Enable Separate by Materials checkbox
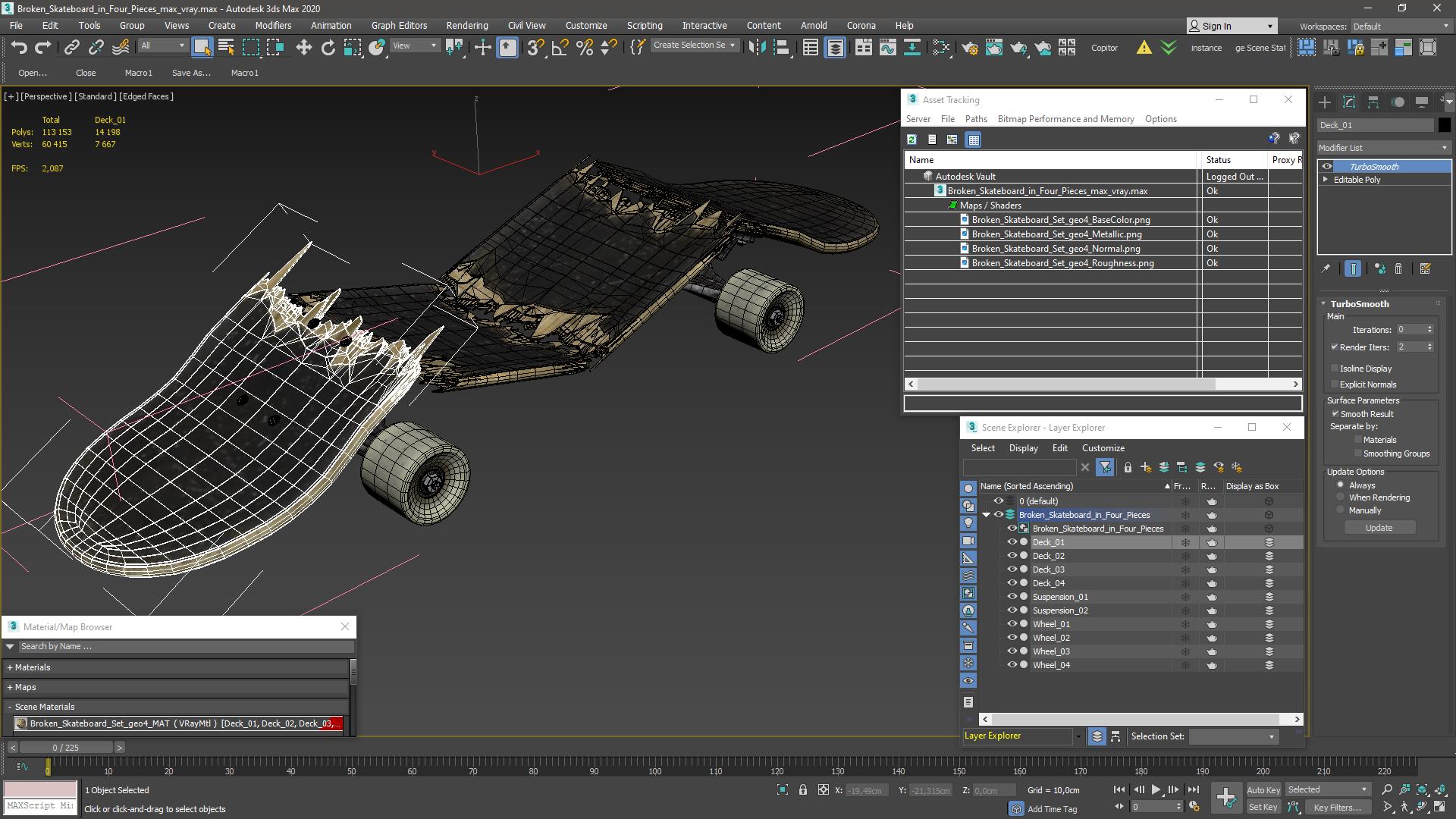The height and width of the screenshot is (819, 1456). coord(1357,440)
